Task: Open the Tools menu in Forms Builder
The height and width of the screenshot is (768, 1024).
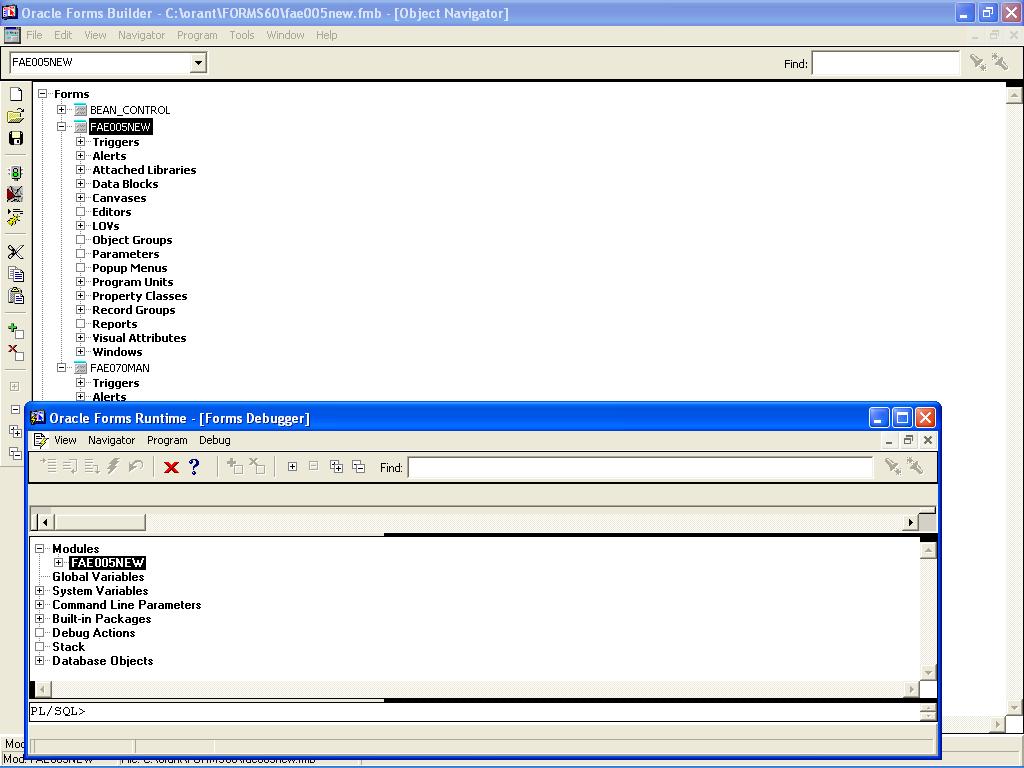Action: click(242, 35)
